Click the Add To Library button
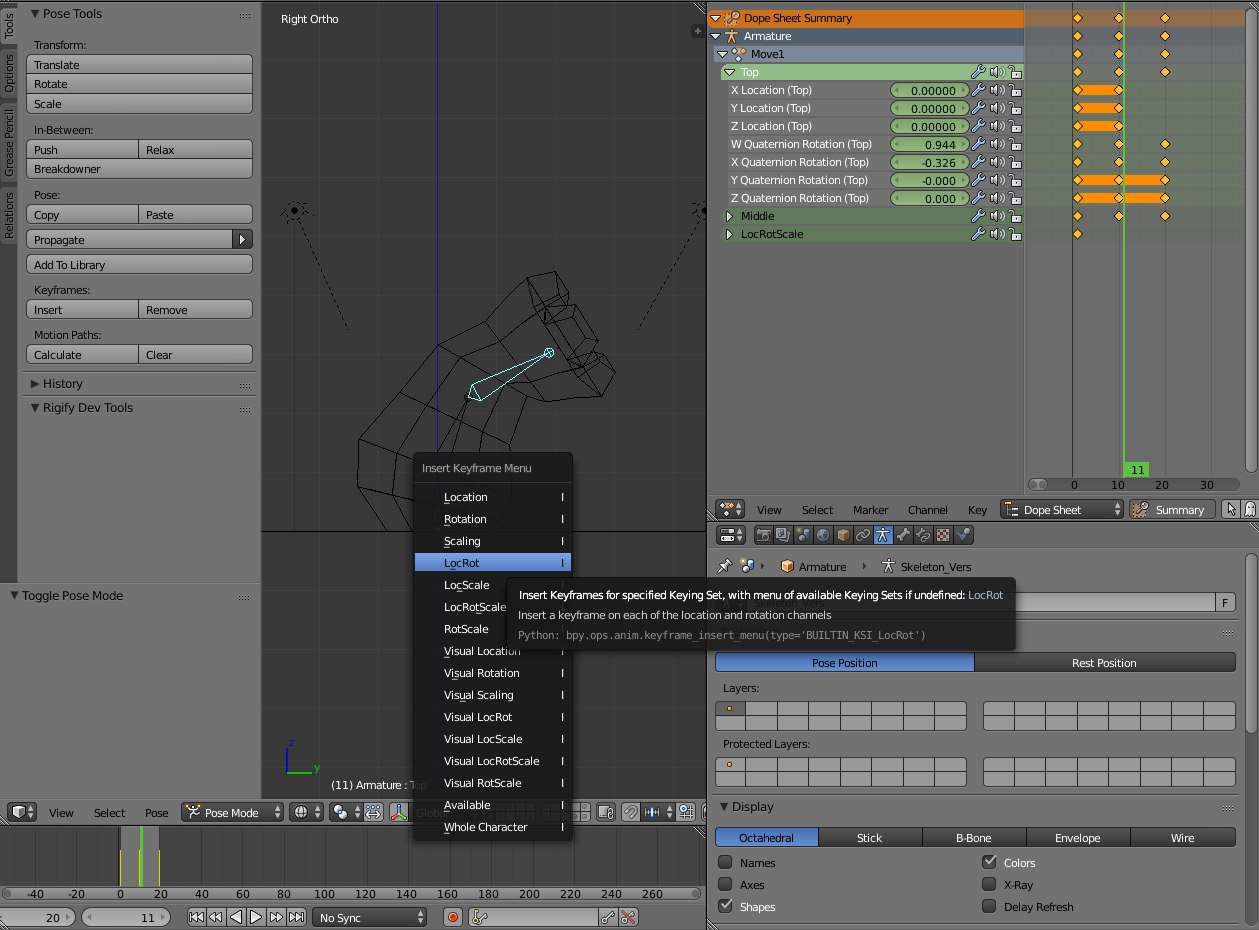 point(139,265)
